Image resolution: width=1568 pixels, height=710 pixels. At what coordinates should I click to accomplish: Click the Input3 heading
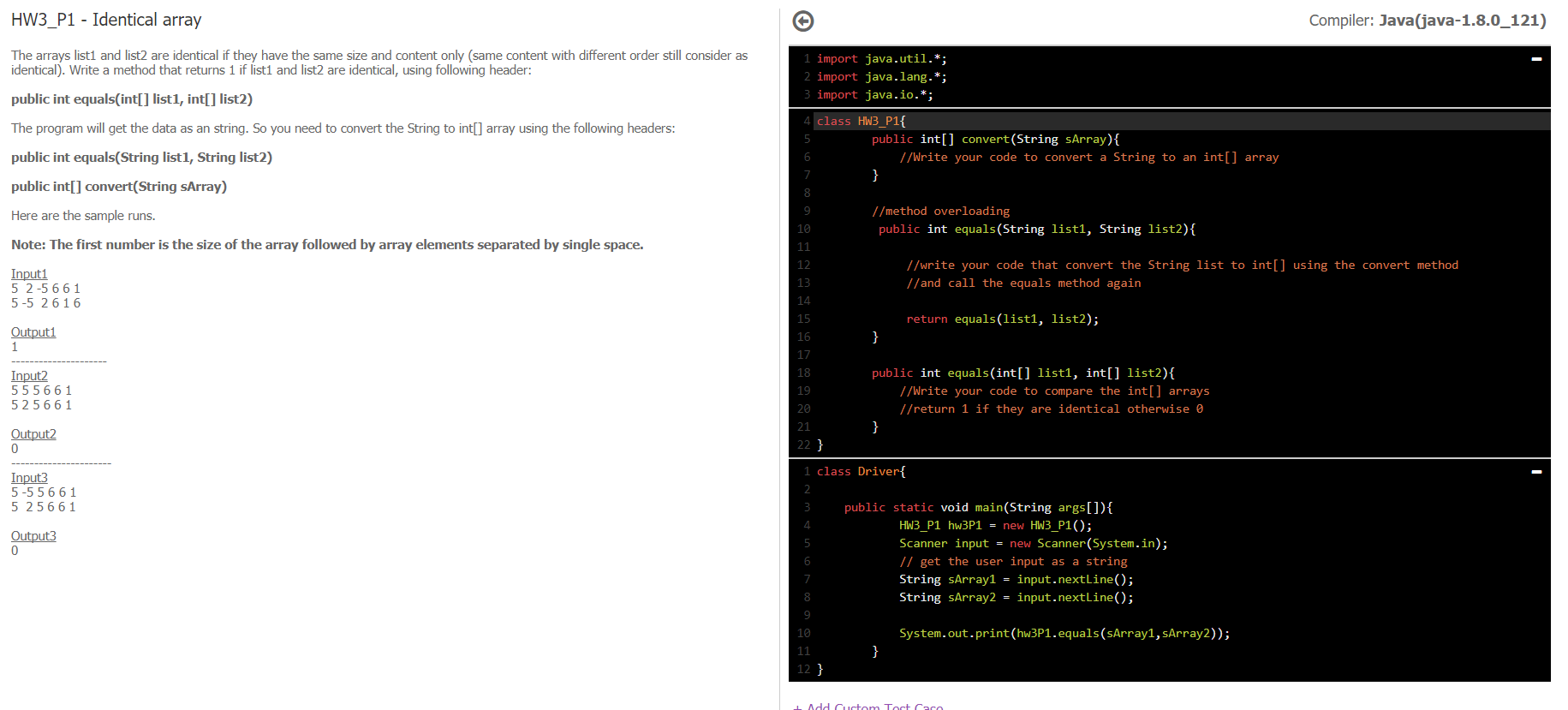[x=29, y=478]
